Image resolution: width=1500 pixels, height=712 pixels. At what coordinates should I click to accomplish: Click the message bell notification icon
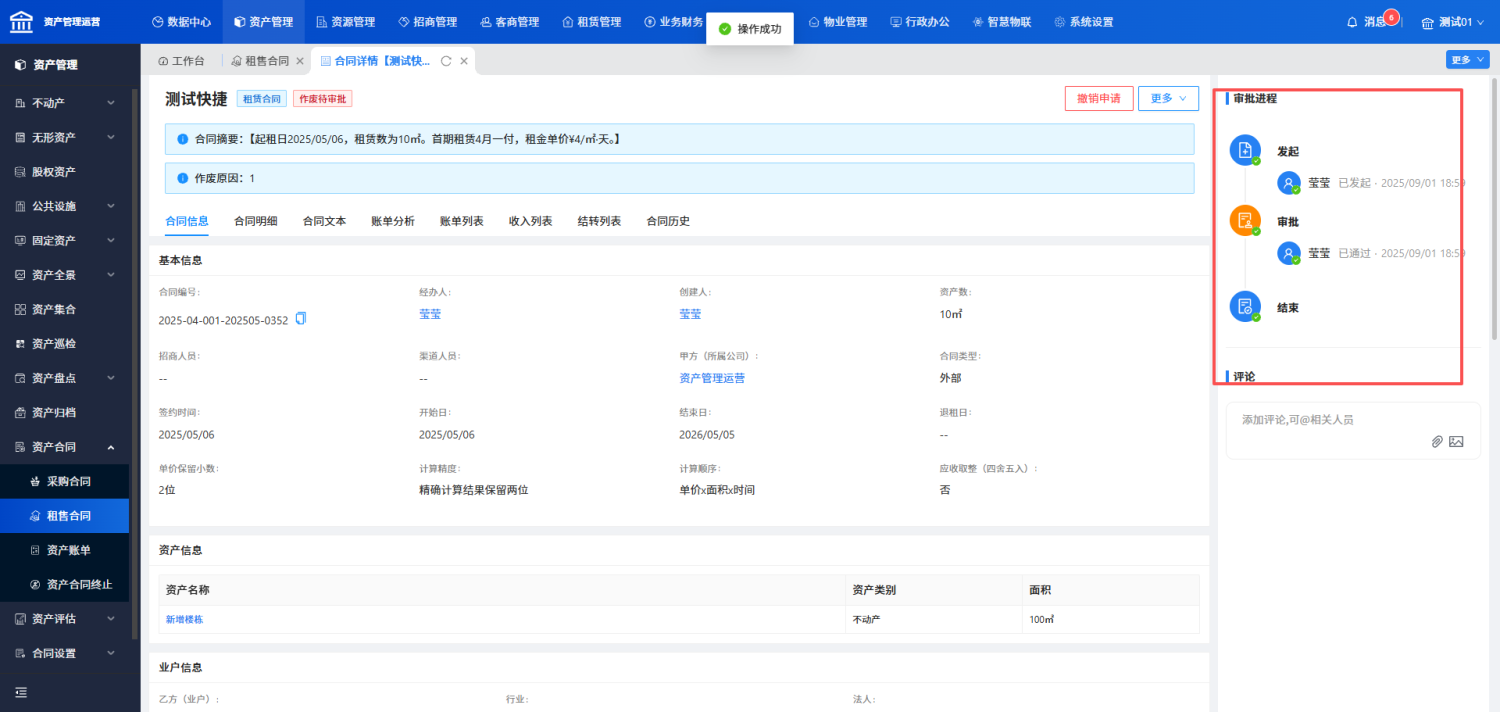1352,22
